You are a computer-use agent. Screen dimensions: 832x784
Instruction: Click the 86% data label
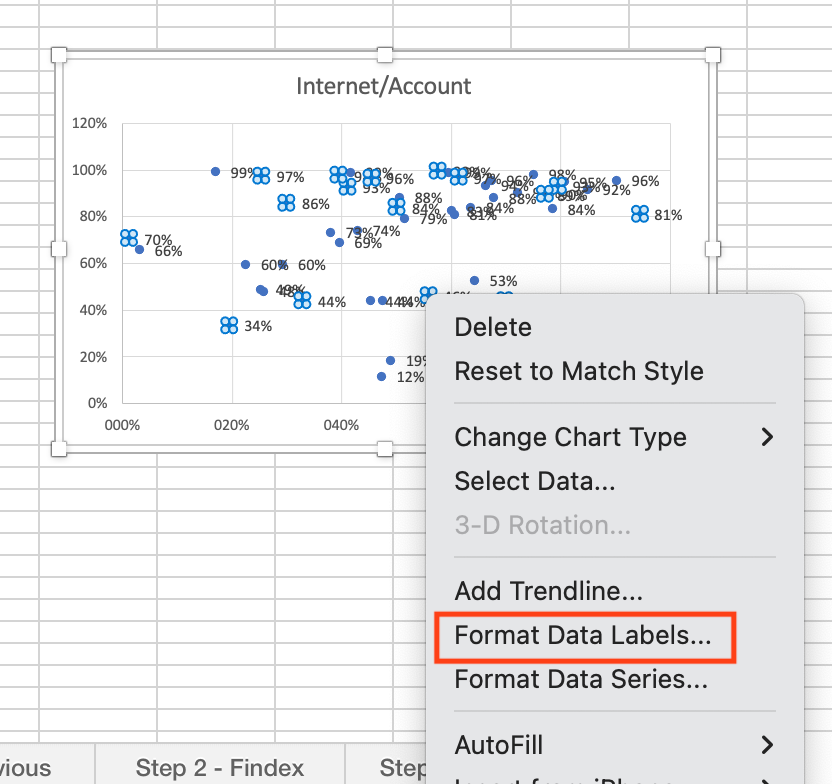pyautogui.click(x=316, y=204)
